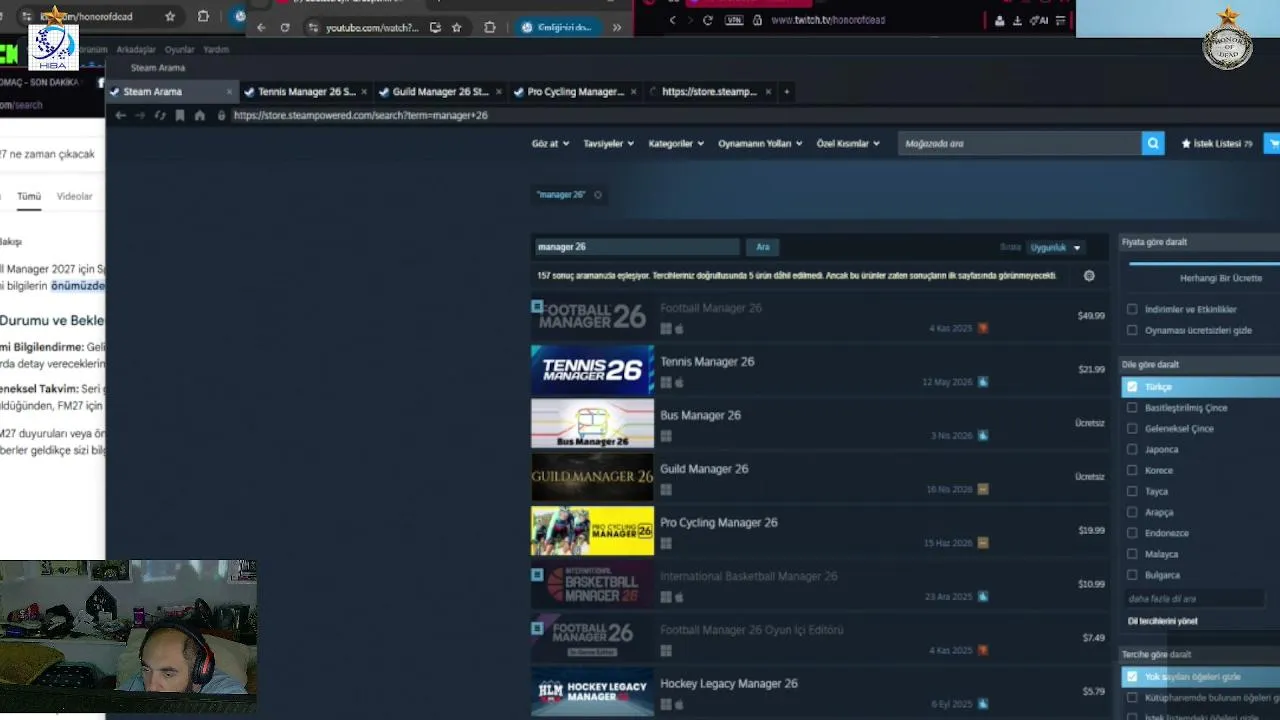Focus the Mağazada ara search box
Viewport: 1280px width, 720px height.
click(x=1020, y=144)
